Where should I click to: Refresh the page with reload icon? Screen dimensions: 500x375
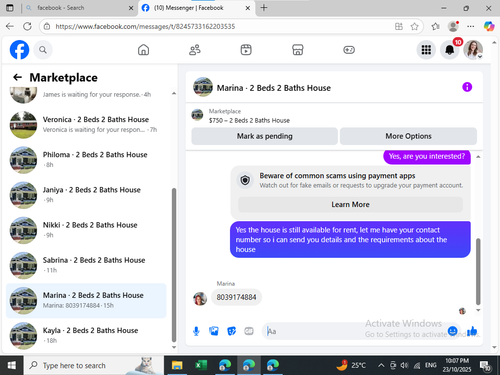27,26
